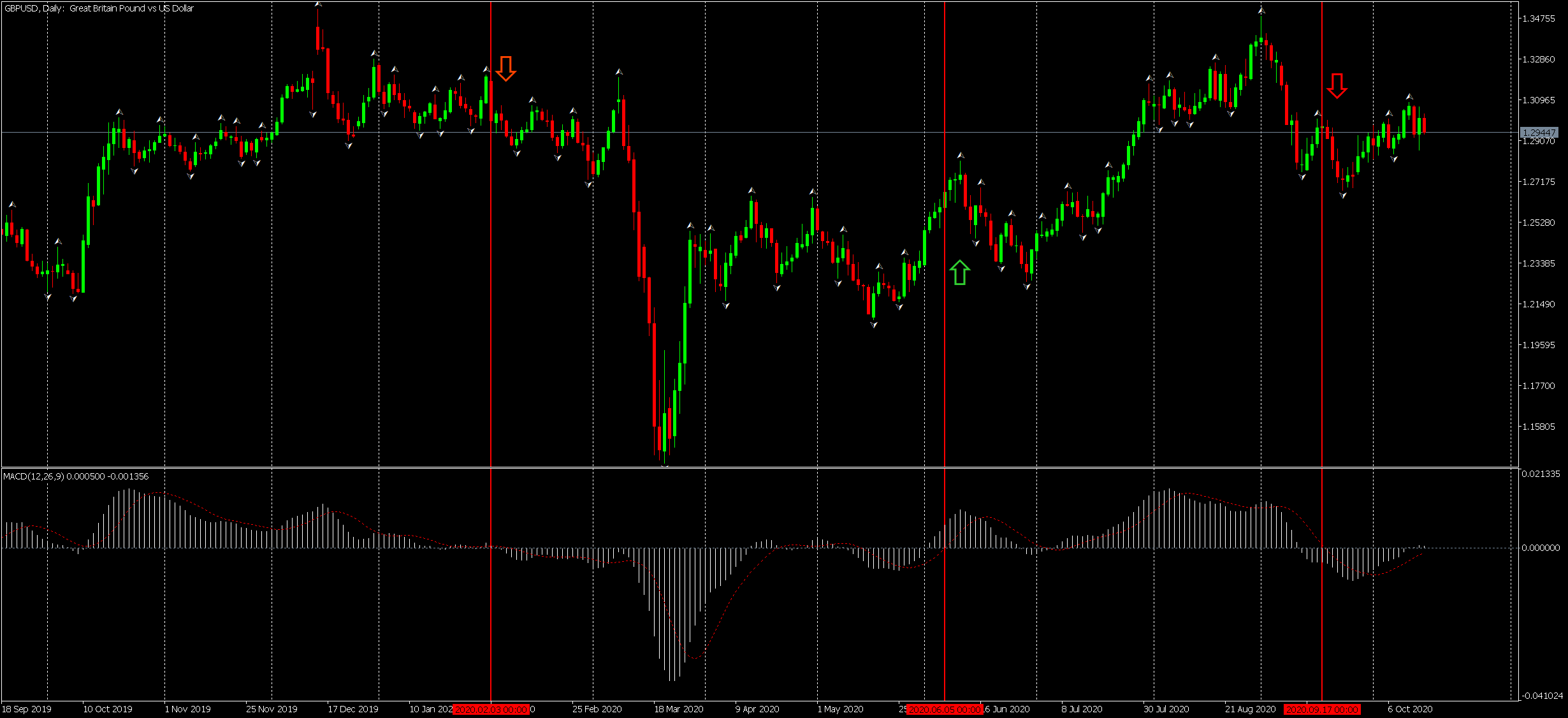Click the MACD scale value 0.021335
The height and width of the screenshot is (718, 1568).
(x=1541, y=474)
